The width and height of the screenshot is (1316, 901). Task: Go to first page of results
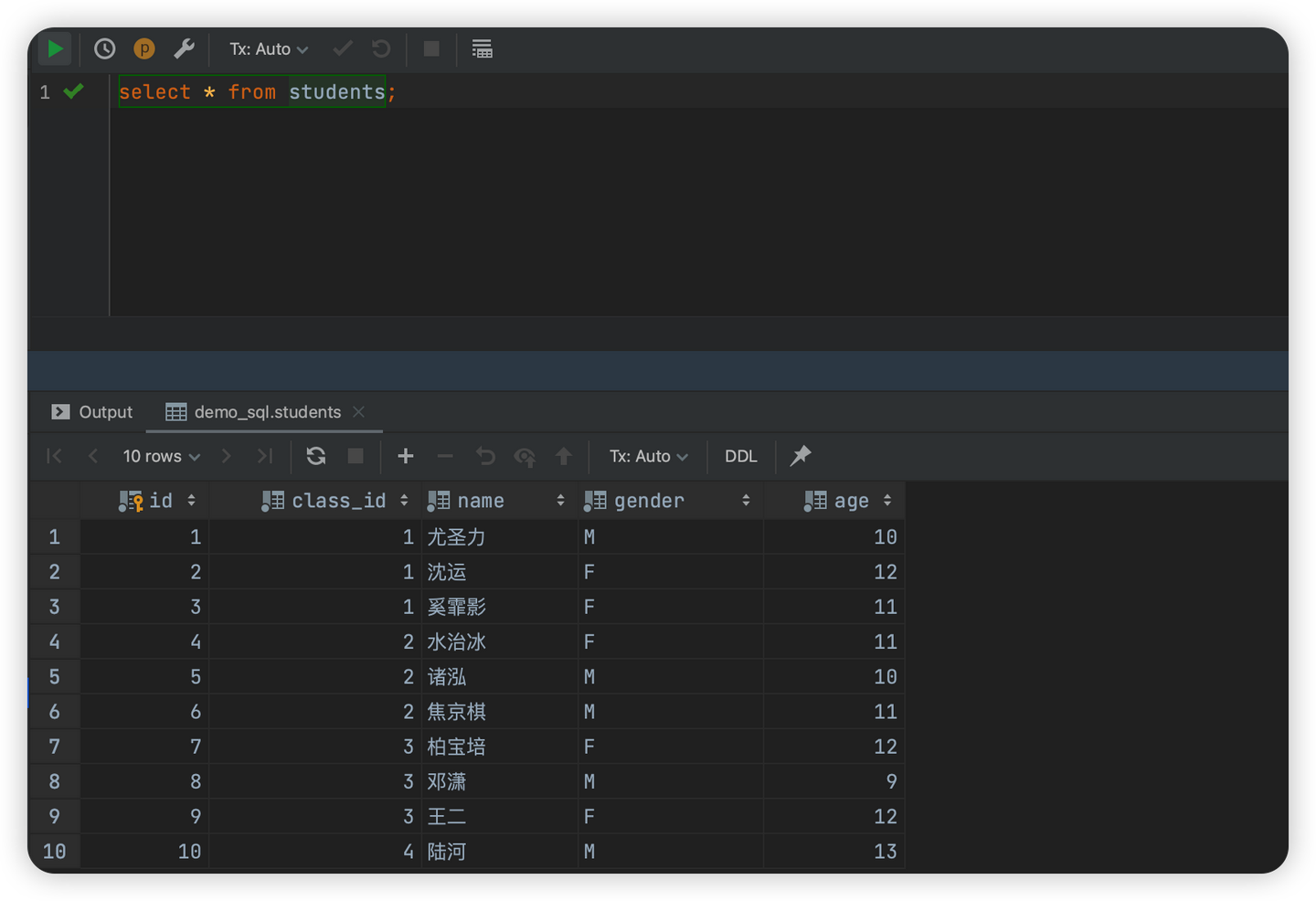click(54, 455)
